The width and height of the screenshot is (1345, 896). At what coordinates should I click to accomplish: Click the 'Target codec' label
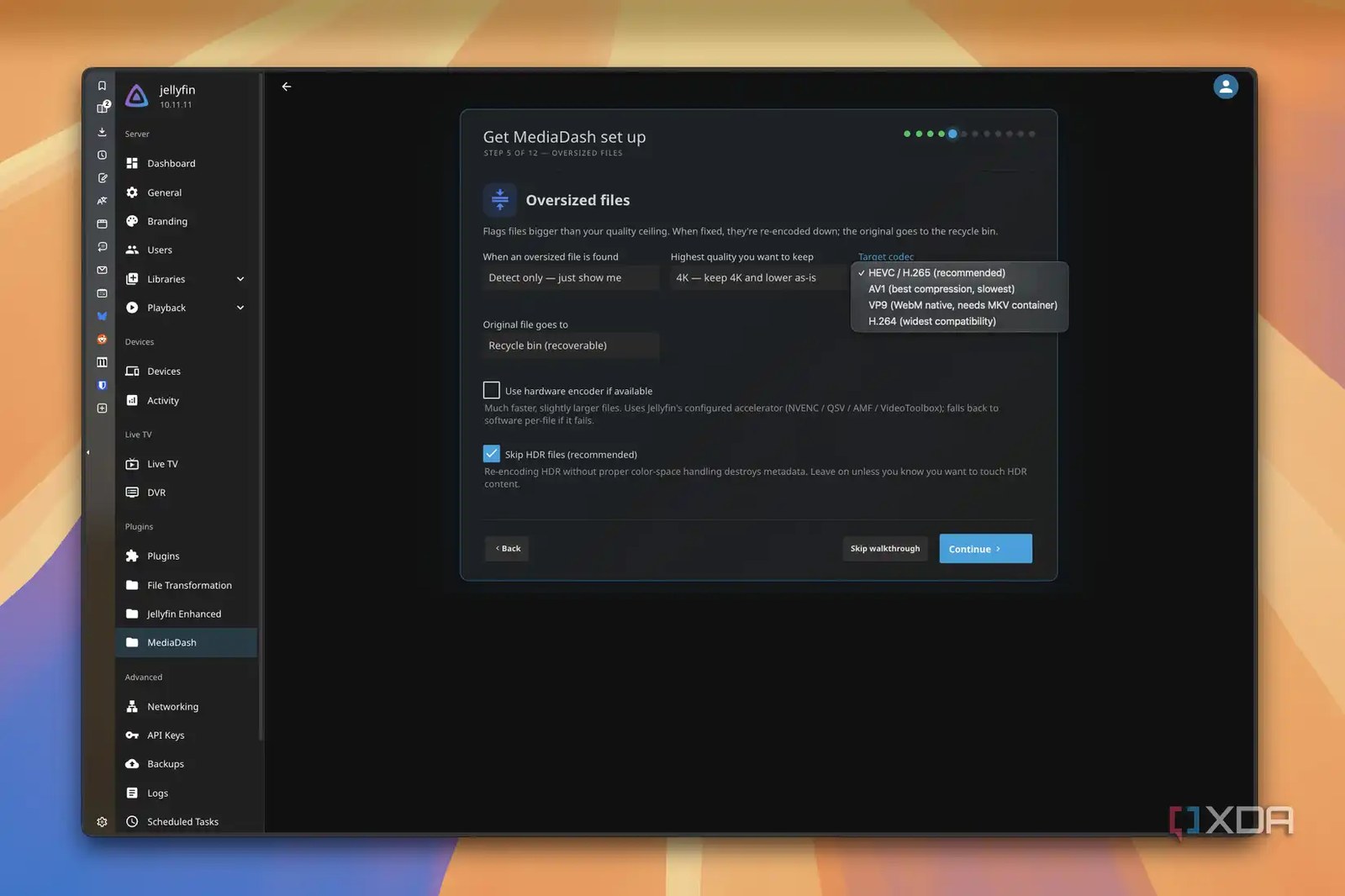pyautogui.click(x=886, y=257)
